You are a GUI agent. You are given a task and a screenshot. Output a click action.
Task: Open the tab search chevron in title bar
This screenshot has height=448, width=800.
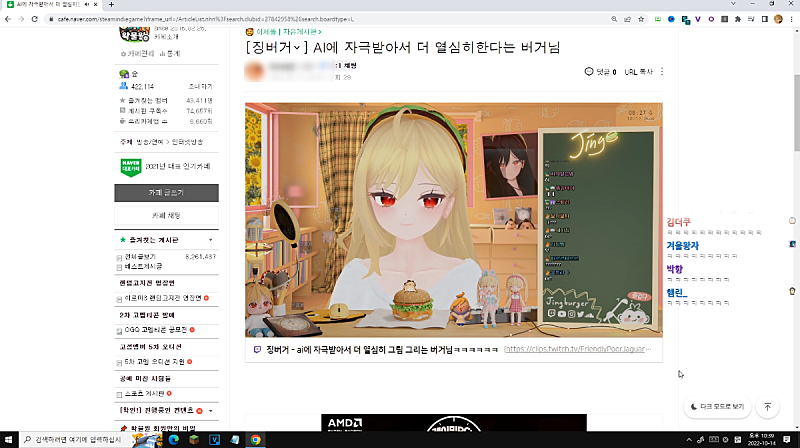point(733,4)
